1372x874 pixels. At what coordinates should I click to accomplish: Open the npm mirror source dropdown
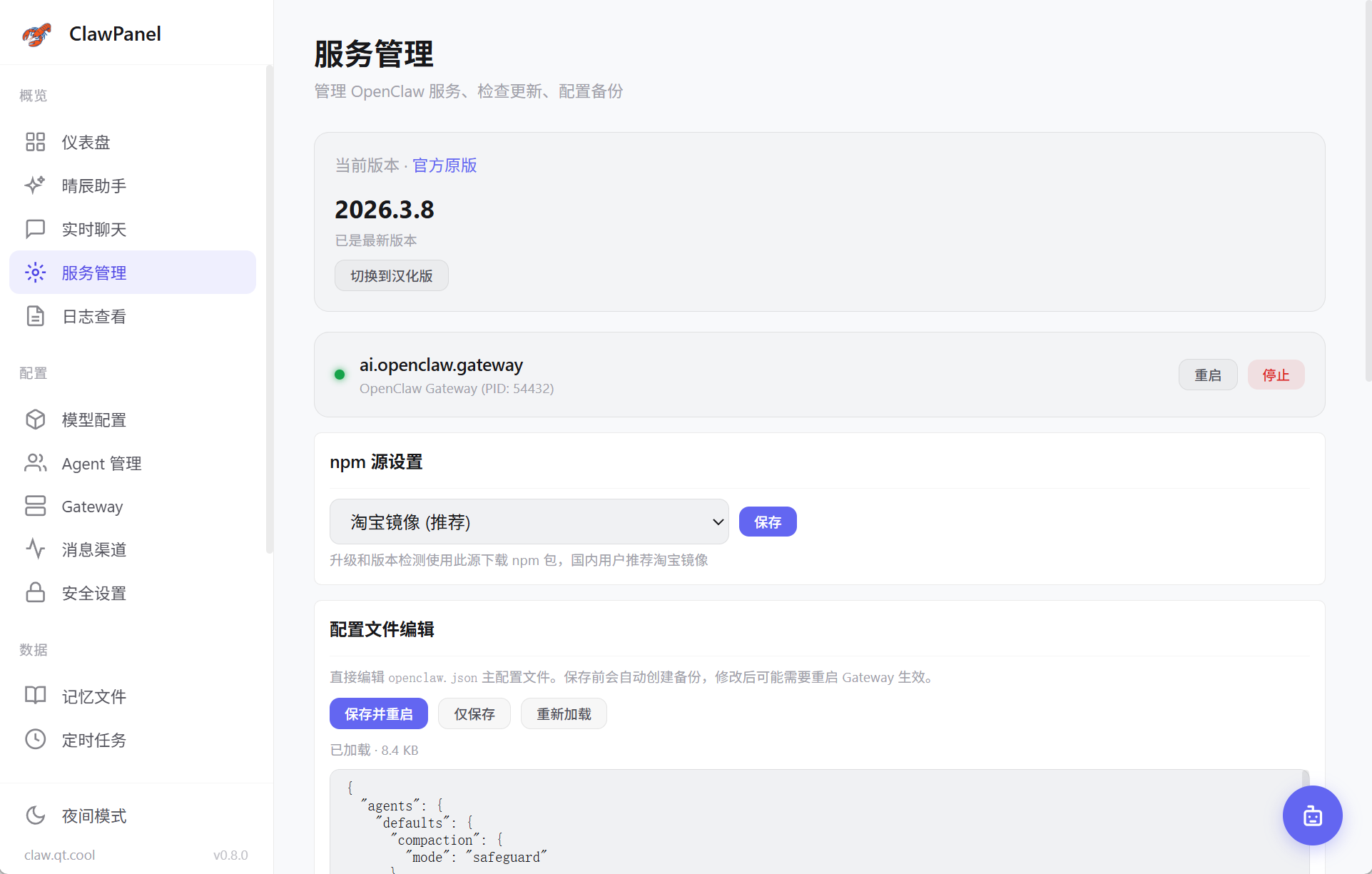click(x=529, y=522)
